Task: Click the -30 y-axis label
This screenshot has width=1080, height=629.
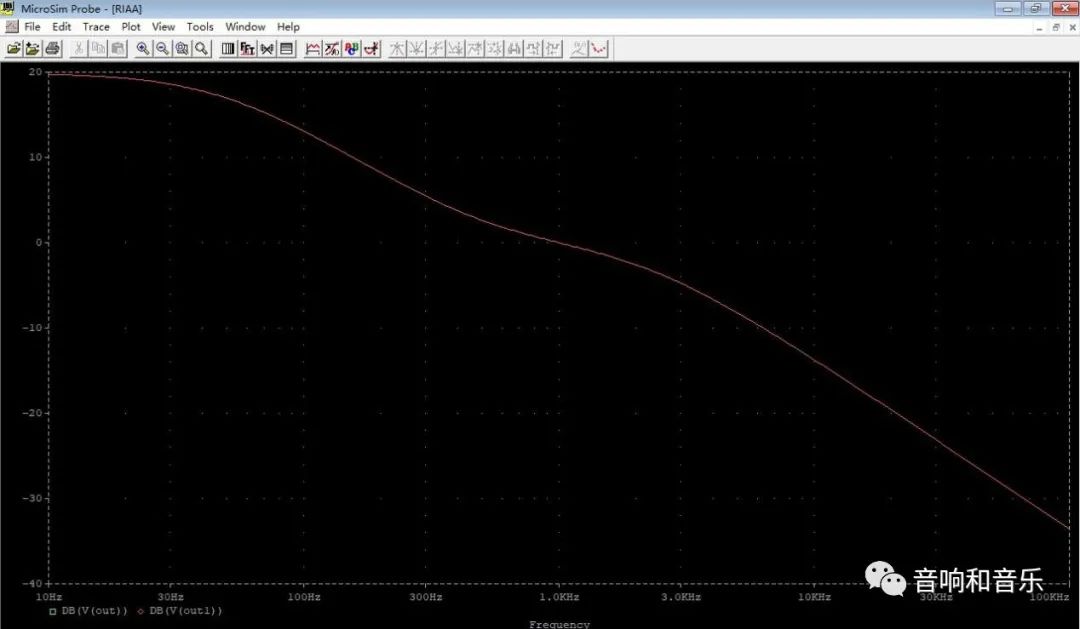Action: pos(32,498)
